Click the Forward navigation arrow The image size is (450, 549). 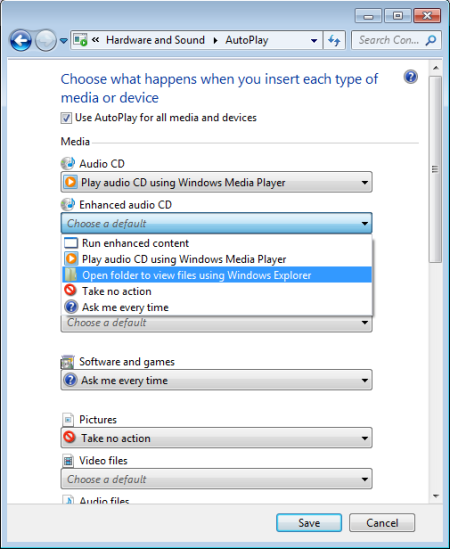[46, 41]
